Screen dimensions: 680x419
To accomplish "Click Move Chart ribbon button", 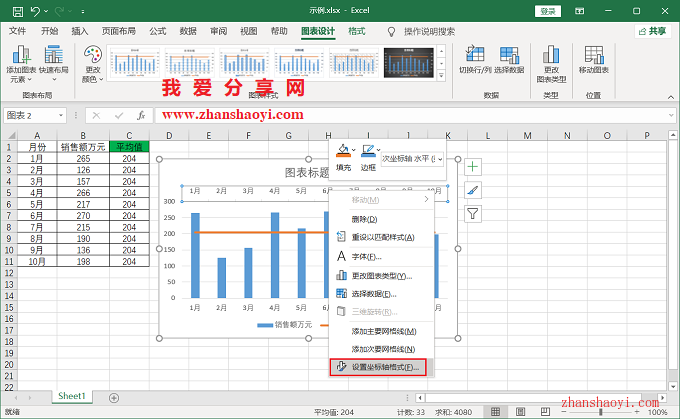I will point(594,59).
